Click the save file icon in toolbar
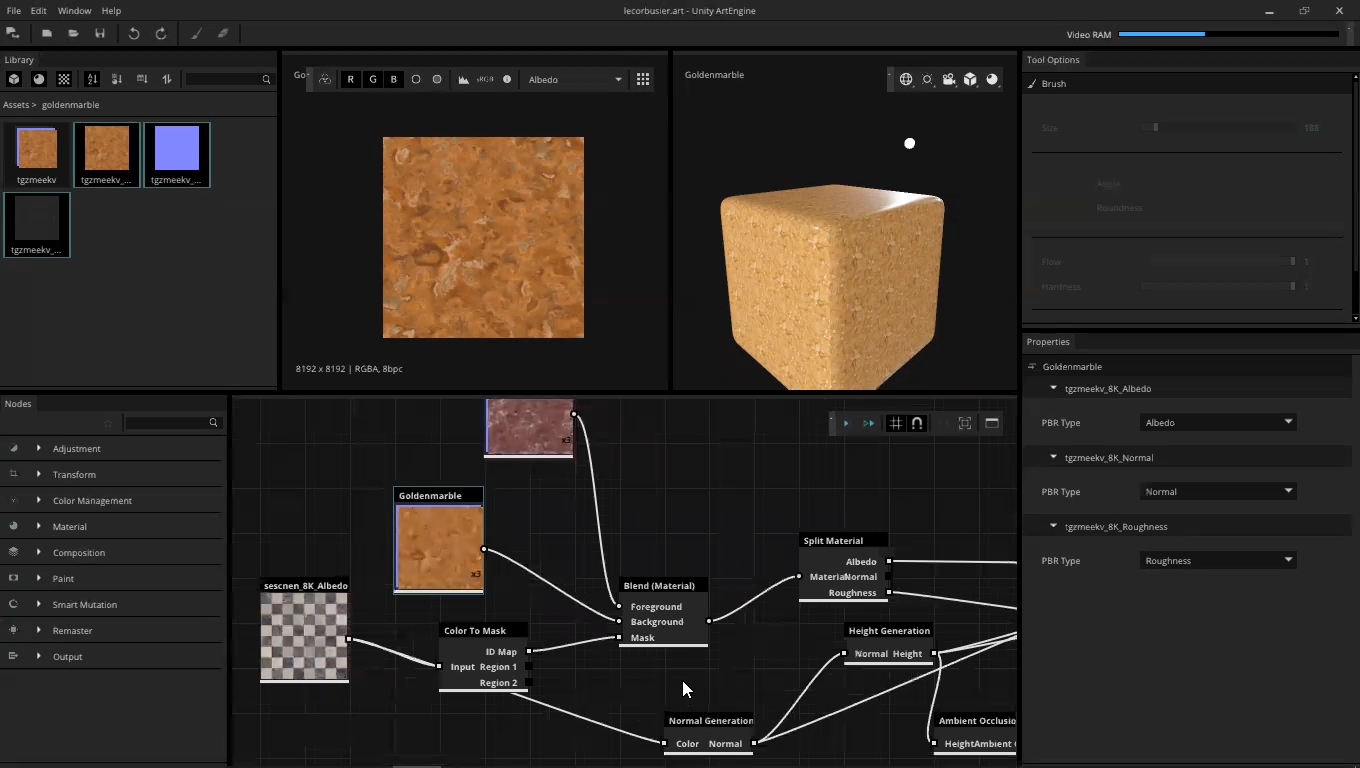This screenshot has height=768, width=1360. pos(100,33)
